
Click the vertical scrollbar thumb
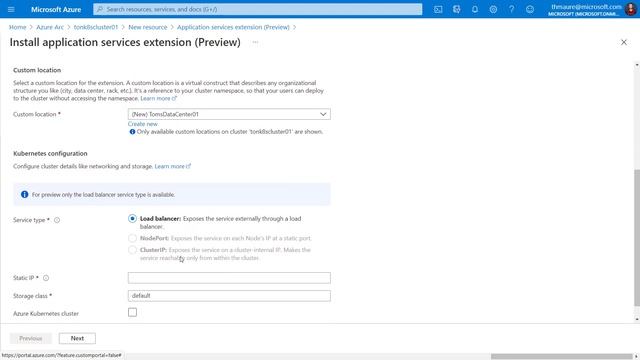637,238
